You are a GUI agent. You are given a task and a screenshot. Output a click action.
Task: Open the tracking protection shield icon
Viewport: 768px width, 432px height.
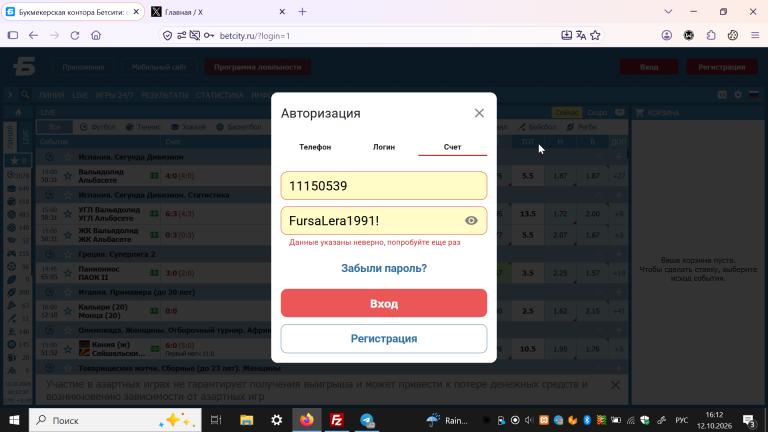tap(168, 35)
